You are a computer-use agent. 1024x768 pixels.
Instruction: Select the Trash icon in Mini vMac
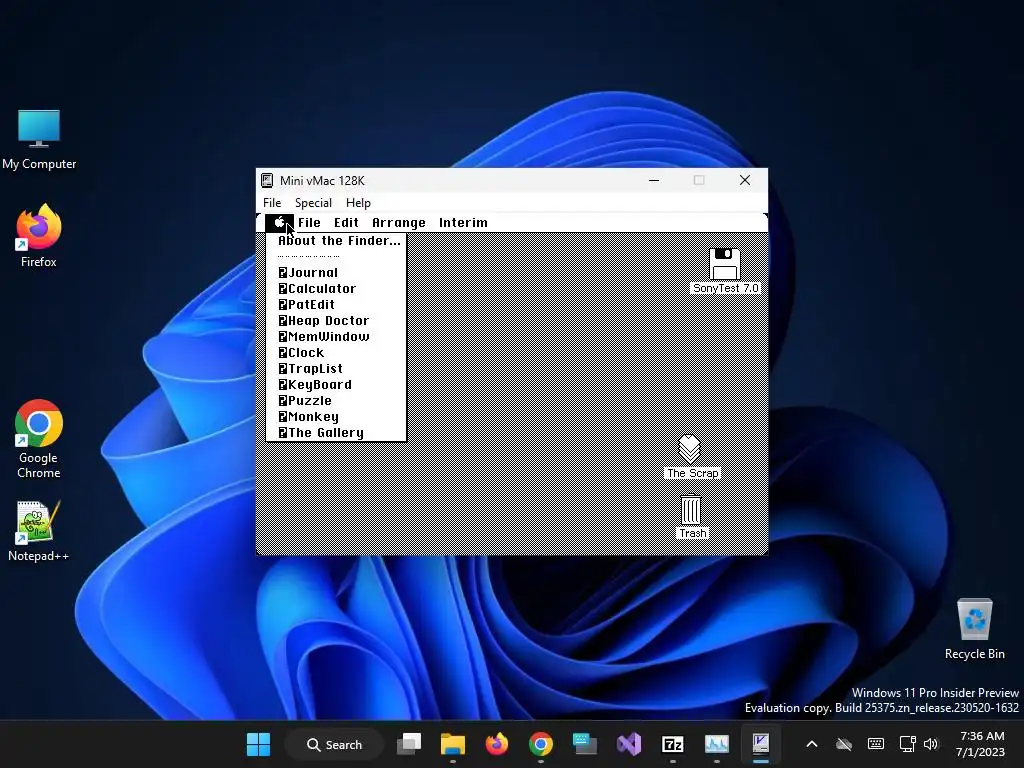(x=691, y=509)
